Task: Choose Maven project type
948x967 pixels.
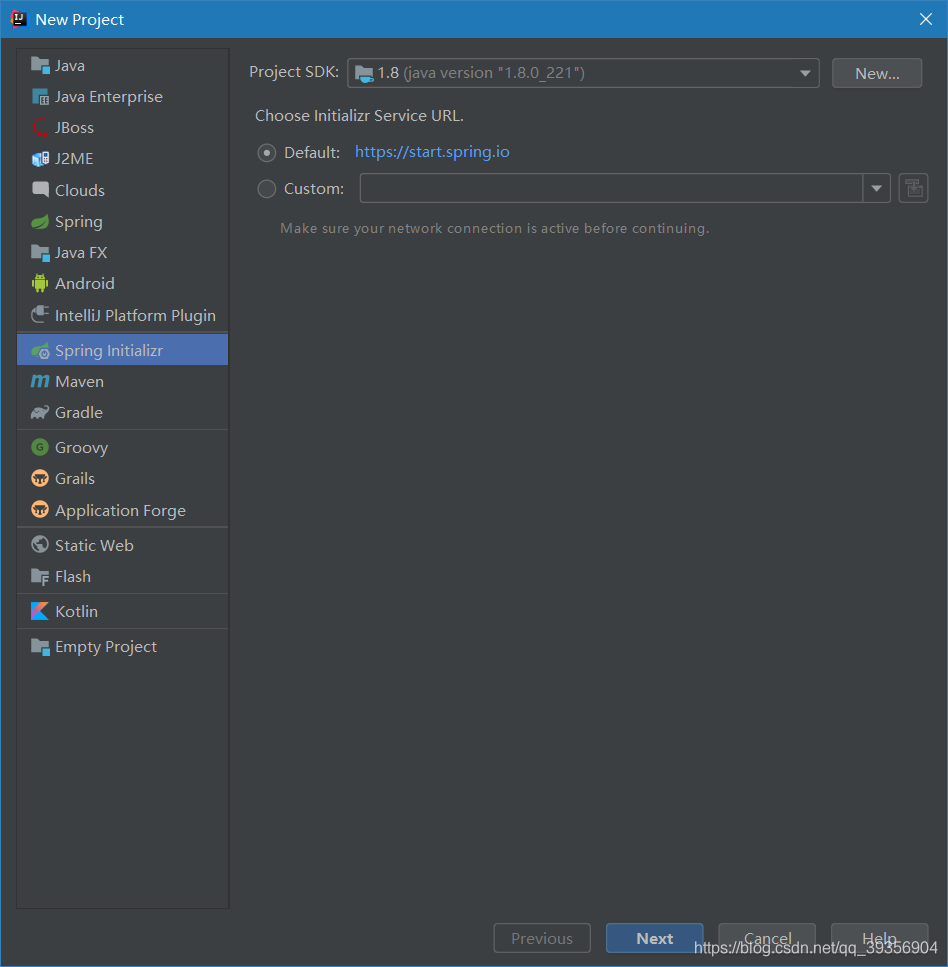Action: 123,381
